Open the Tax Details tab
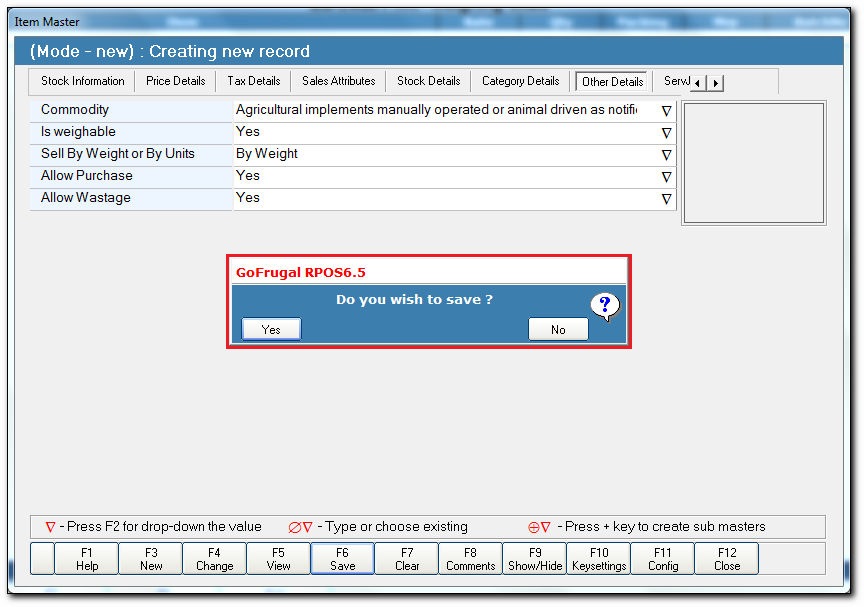 253,81
